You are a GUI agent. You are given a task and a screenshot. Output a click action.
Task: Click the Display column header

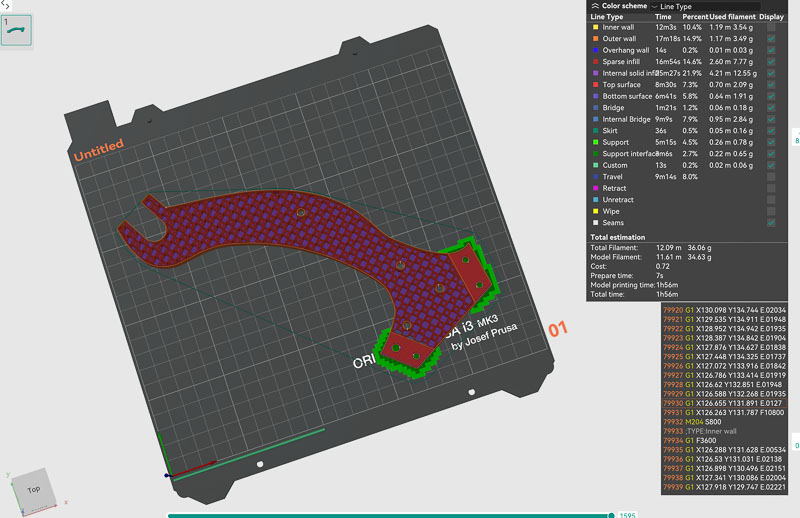tap(771, 17)
